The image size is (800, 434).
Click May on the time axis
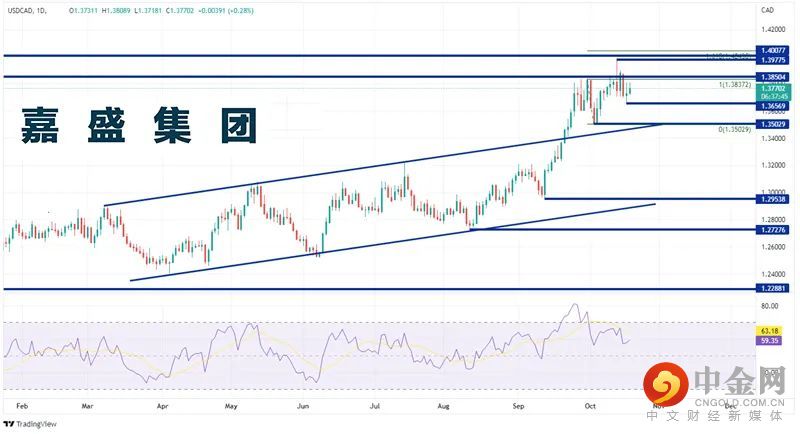[231, 406]
